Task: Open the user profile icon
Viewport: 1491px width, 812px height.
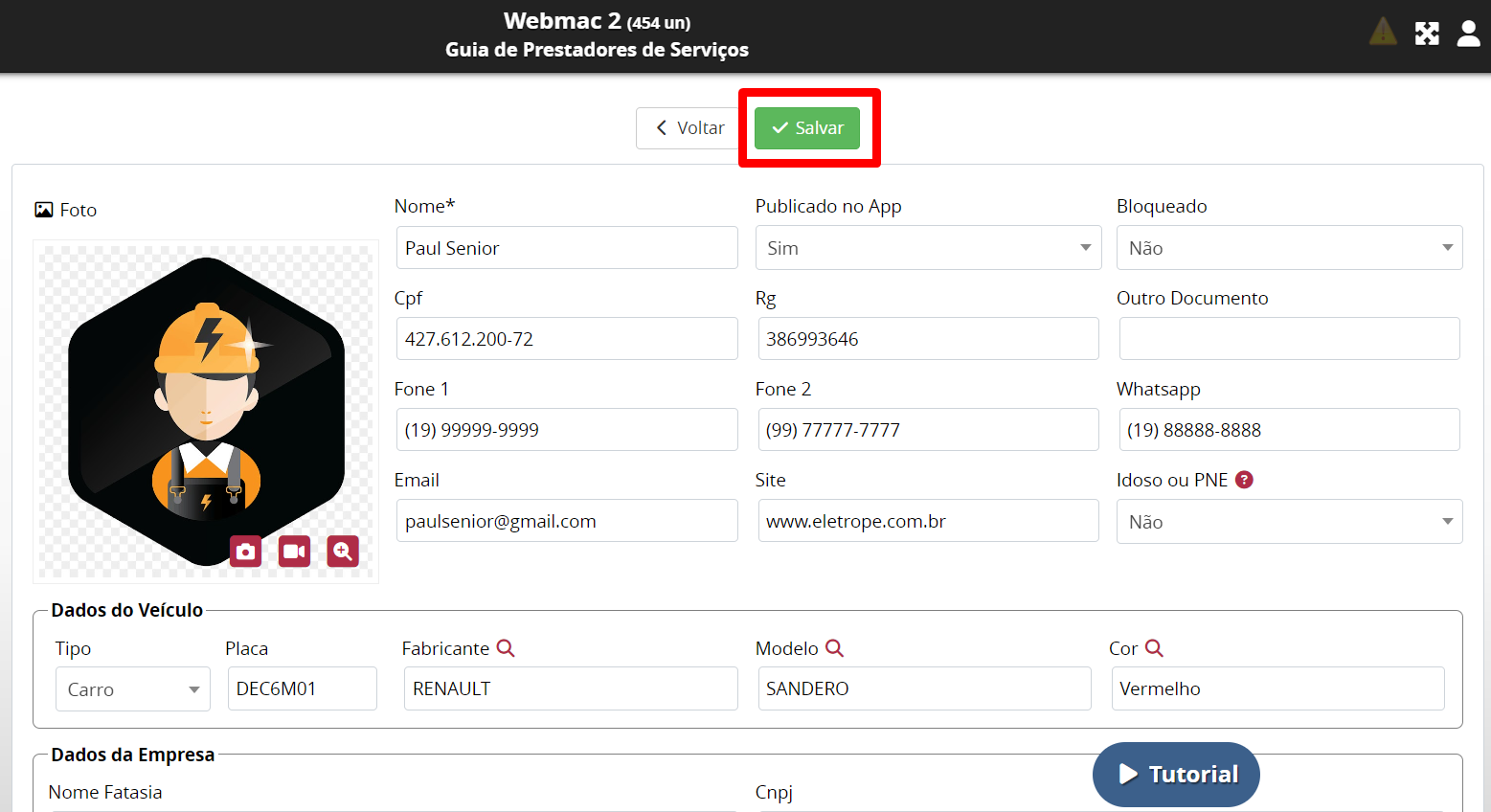Action: 1468,34
